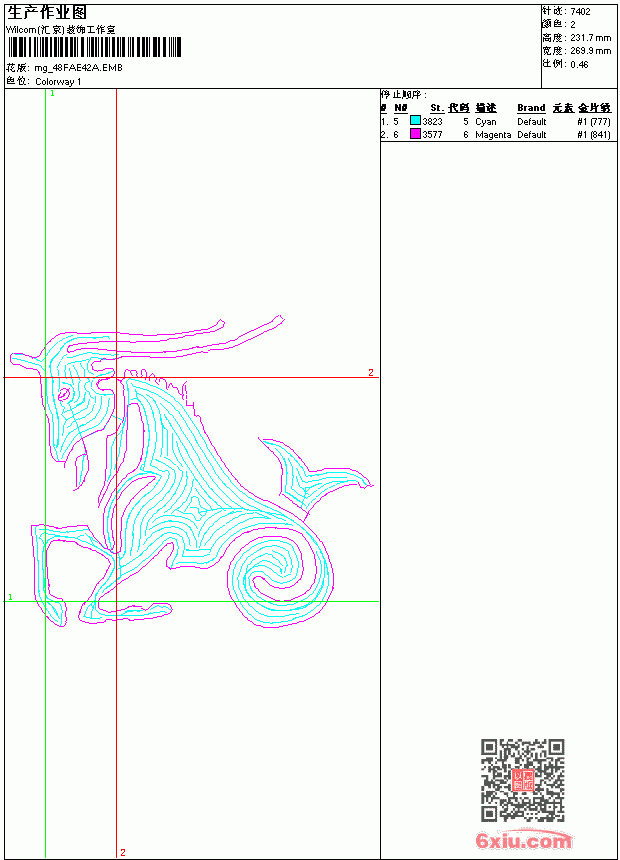Select the Cyan row in stop sequence
Image resolution: width=620 pixels, height=860 pixels.
click(496, 121)
